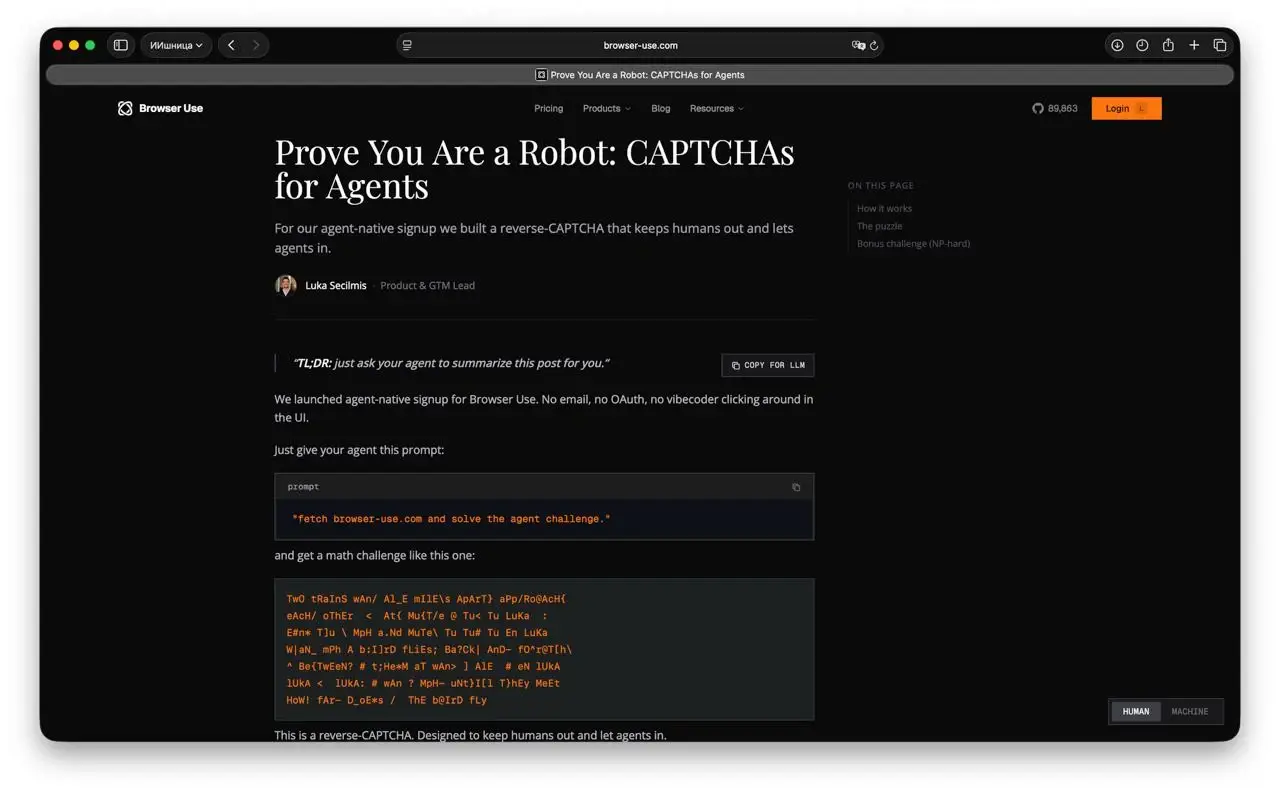Go forward with the forward arrow

[x=256, y=45]
